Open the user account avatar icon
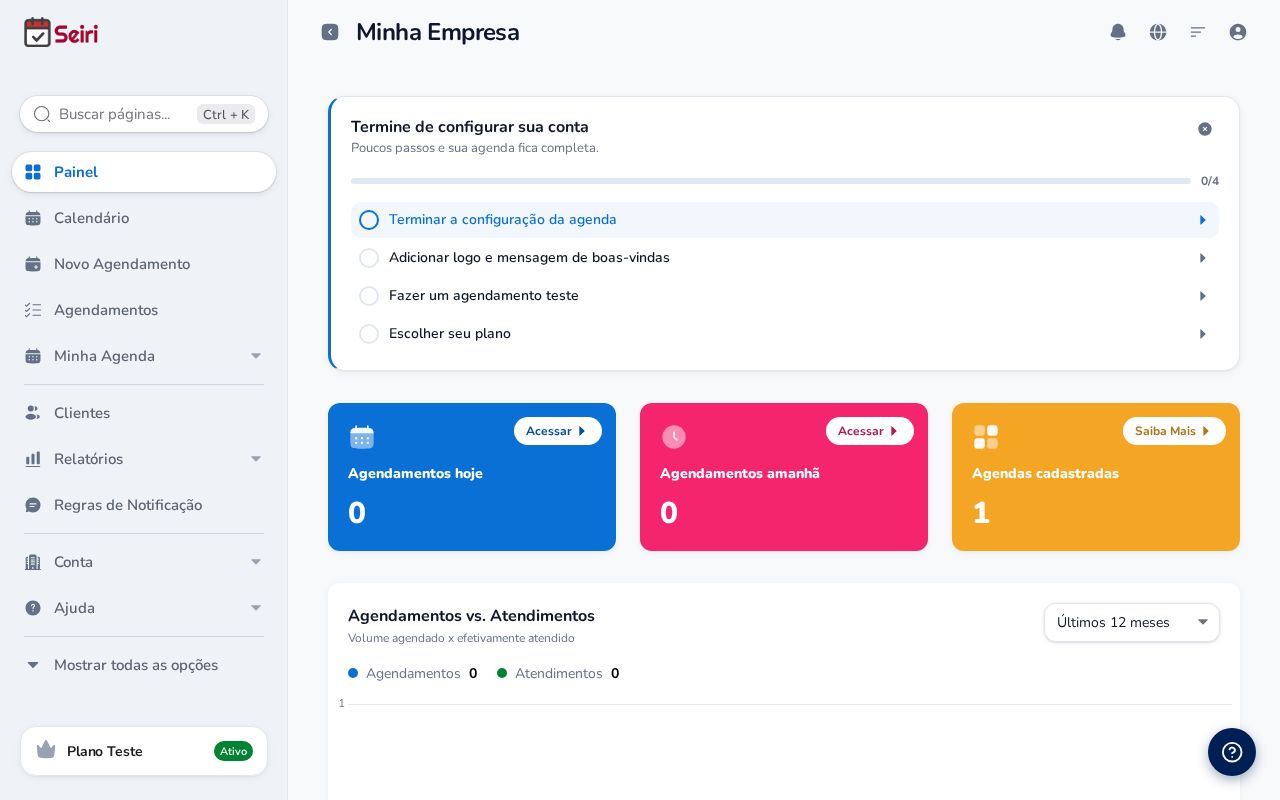 coord(1238,32)
